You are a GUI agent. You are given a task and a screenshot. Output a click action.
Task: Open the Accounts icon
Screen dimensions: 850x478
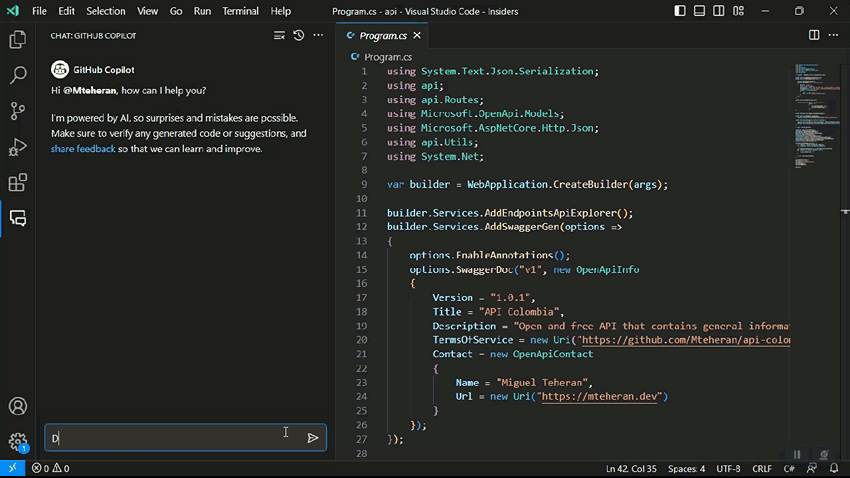17,406
